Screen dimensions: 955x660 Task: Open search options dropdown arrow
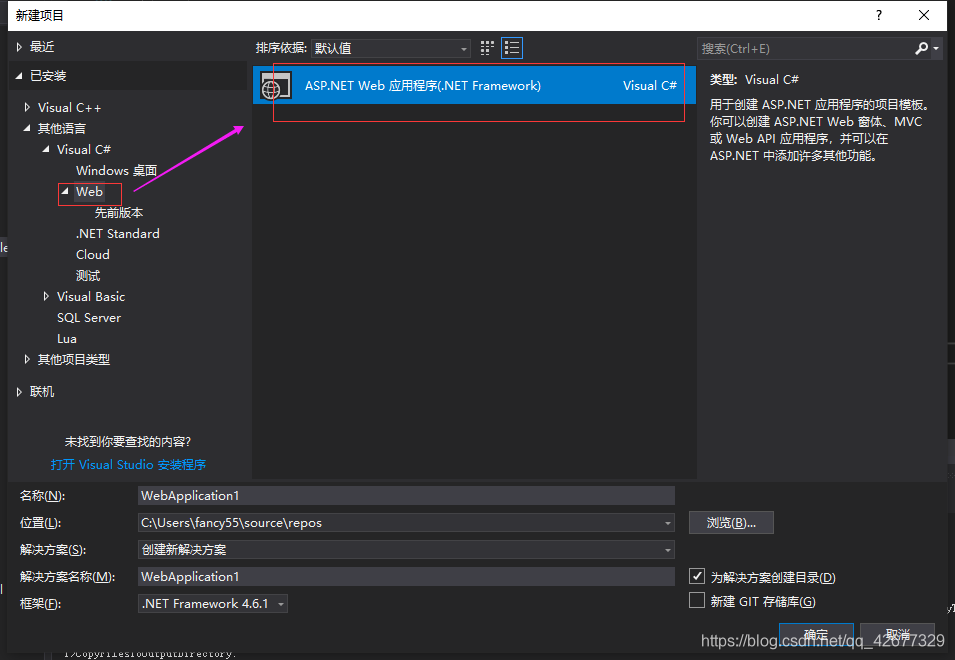click(x=936, y=48)
